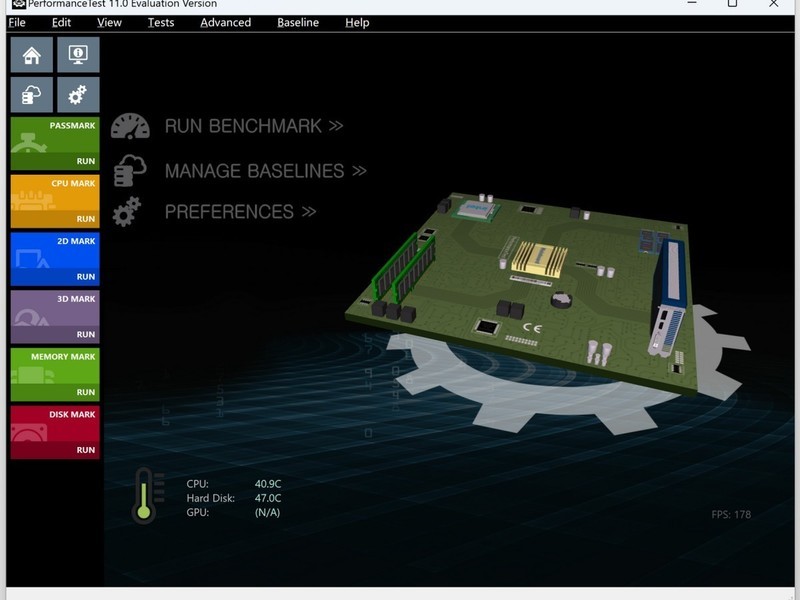Image resolution: width=800 pixels, height=600 pixels.
Task: Go to the Home screen icon
Action: coord(32,55)
